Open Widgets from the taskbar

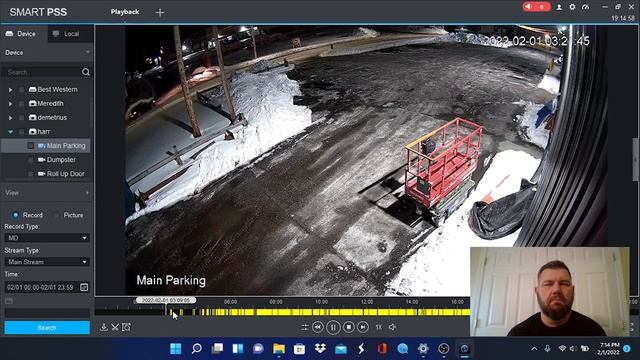click(x=238, y=349)
